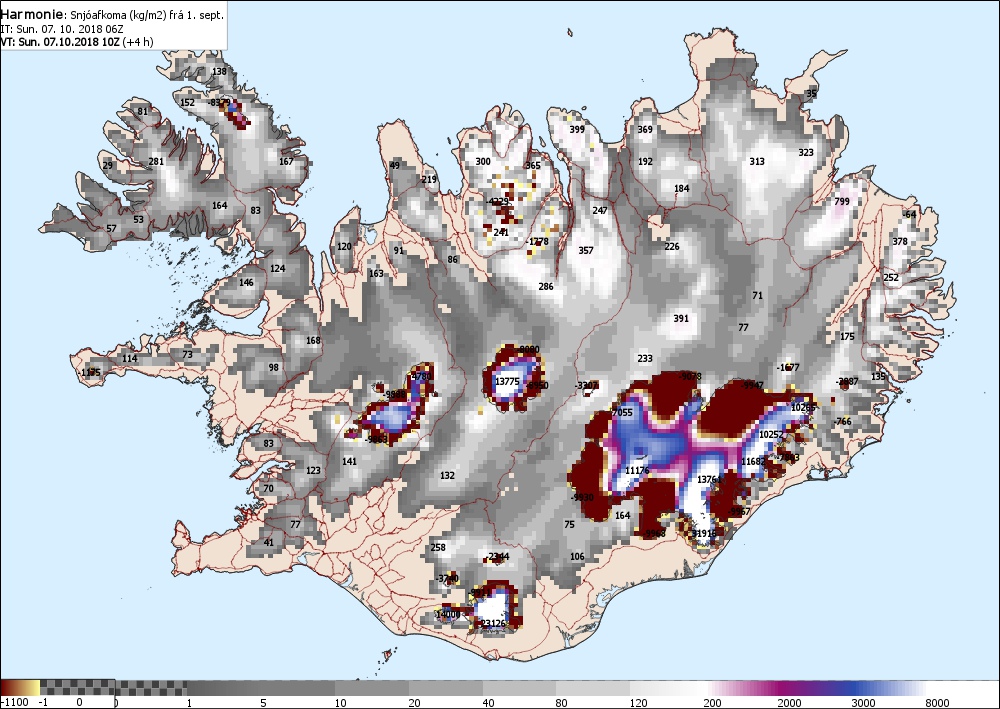Click the legend label 120
The image size is (1000, 709).
point(638,703)
